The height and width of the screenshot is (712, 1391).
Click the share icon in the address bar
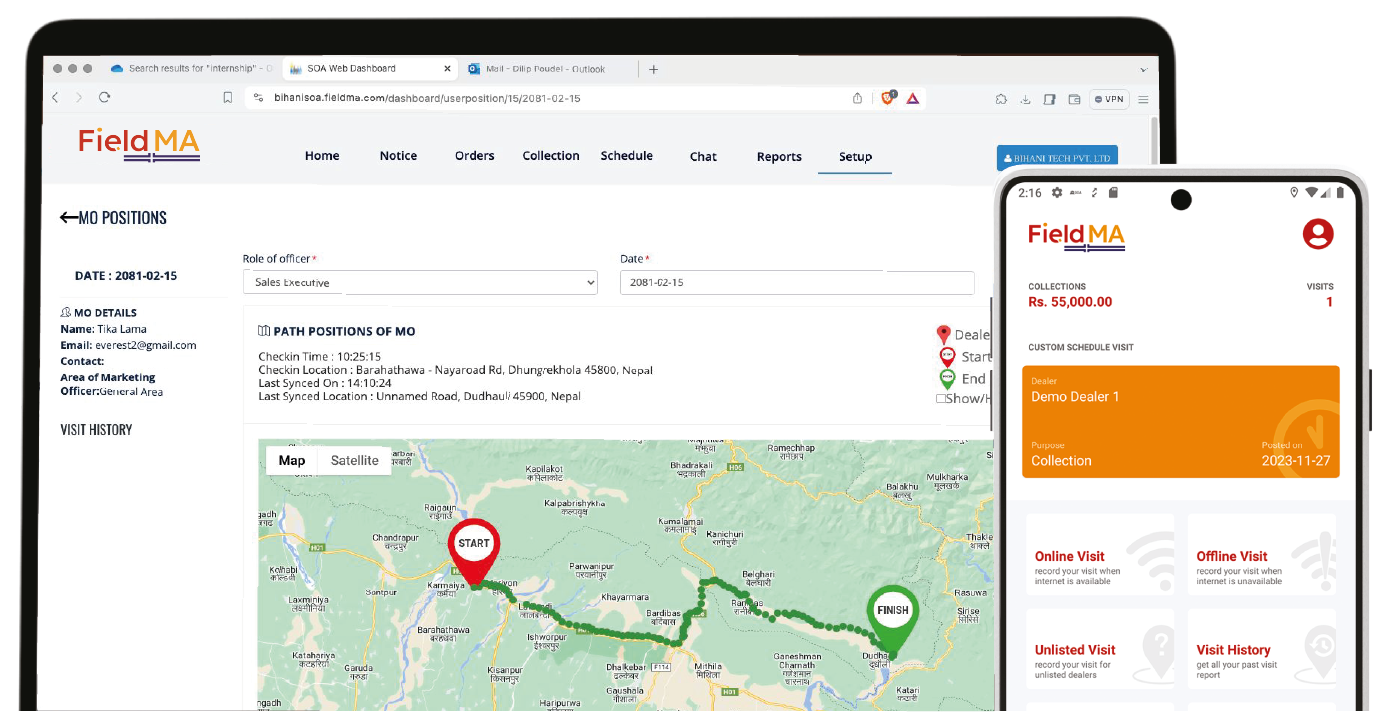(x=857, y=98)
